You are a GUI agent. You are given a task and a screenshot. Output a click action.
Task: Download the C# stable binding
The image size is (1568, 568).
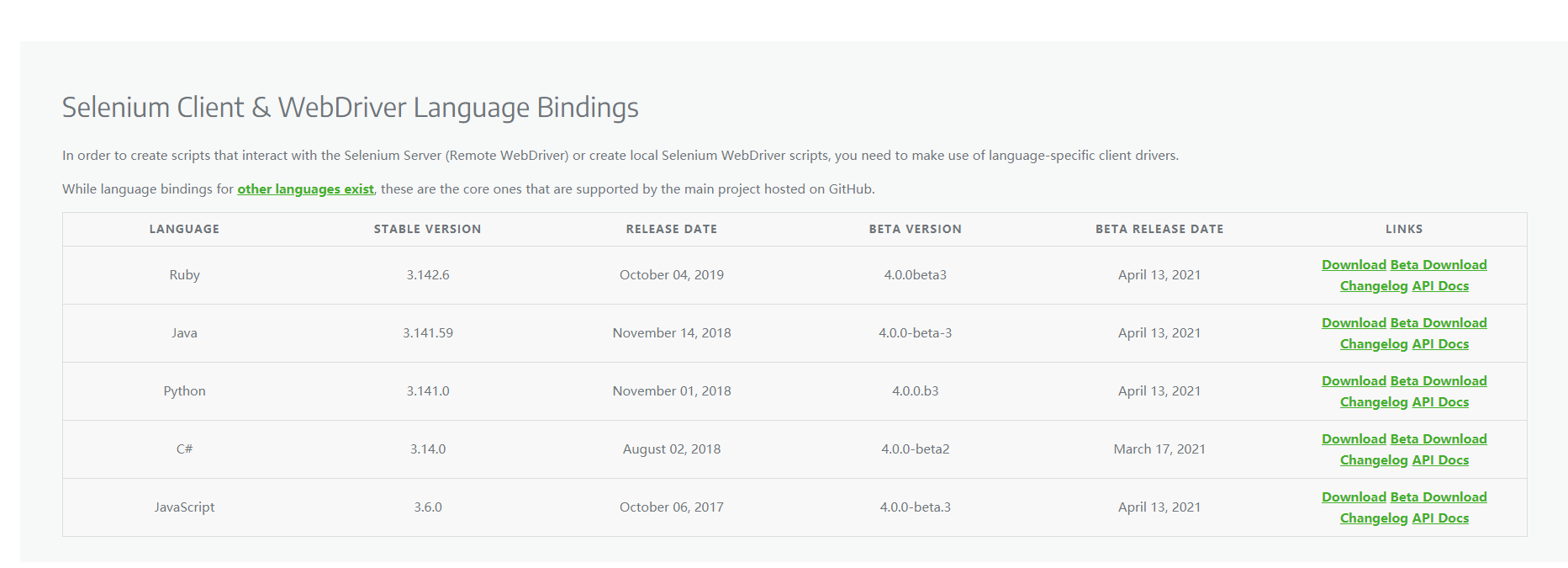[x=1354, y=439]
